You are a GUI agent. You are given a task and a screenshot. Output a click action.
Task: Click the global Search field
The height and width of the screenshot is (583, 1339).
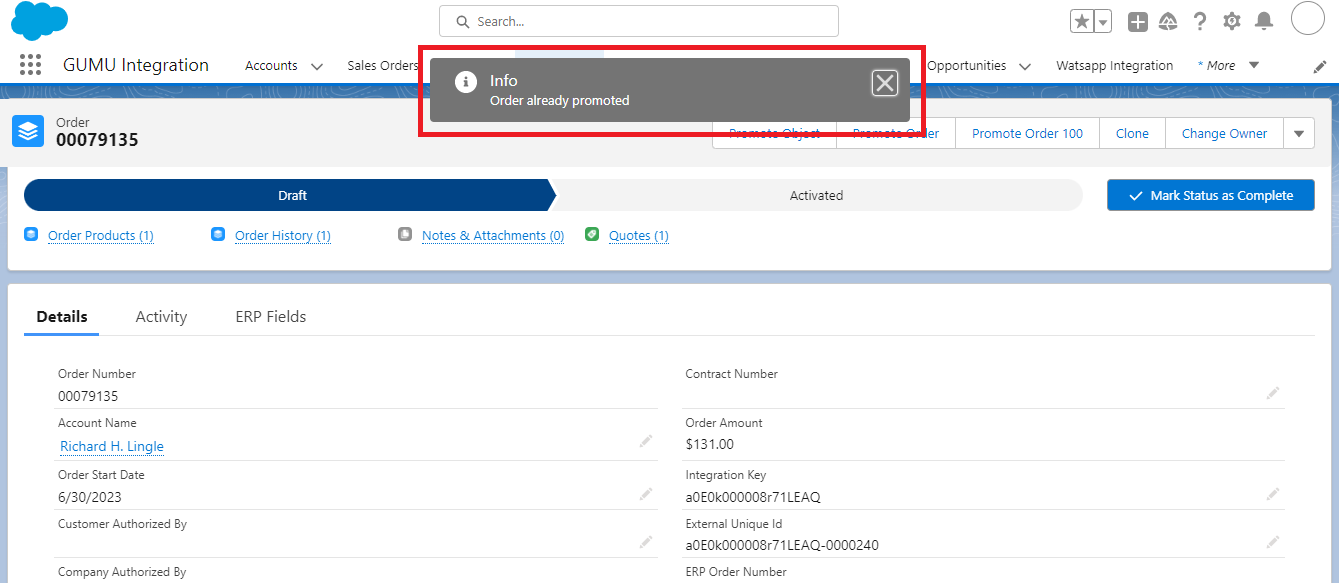tap(638, 21)
